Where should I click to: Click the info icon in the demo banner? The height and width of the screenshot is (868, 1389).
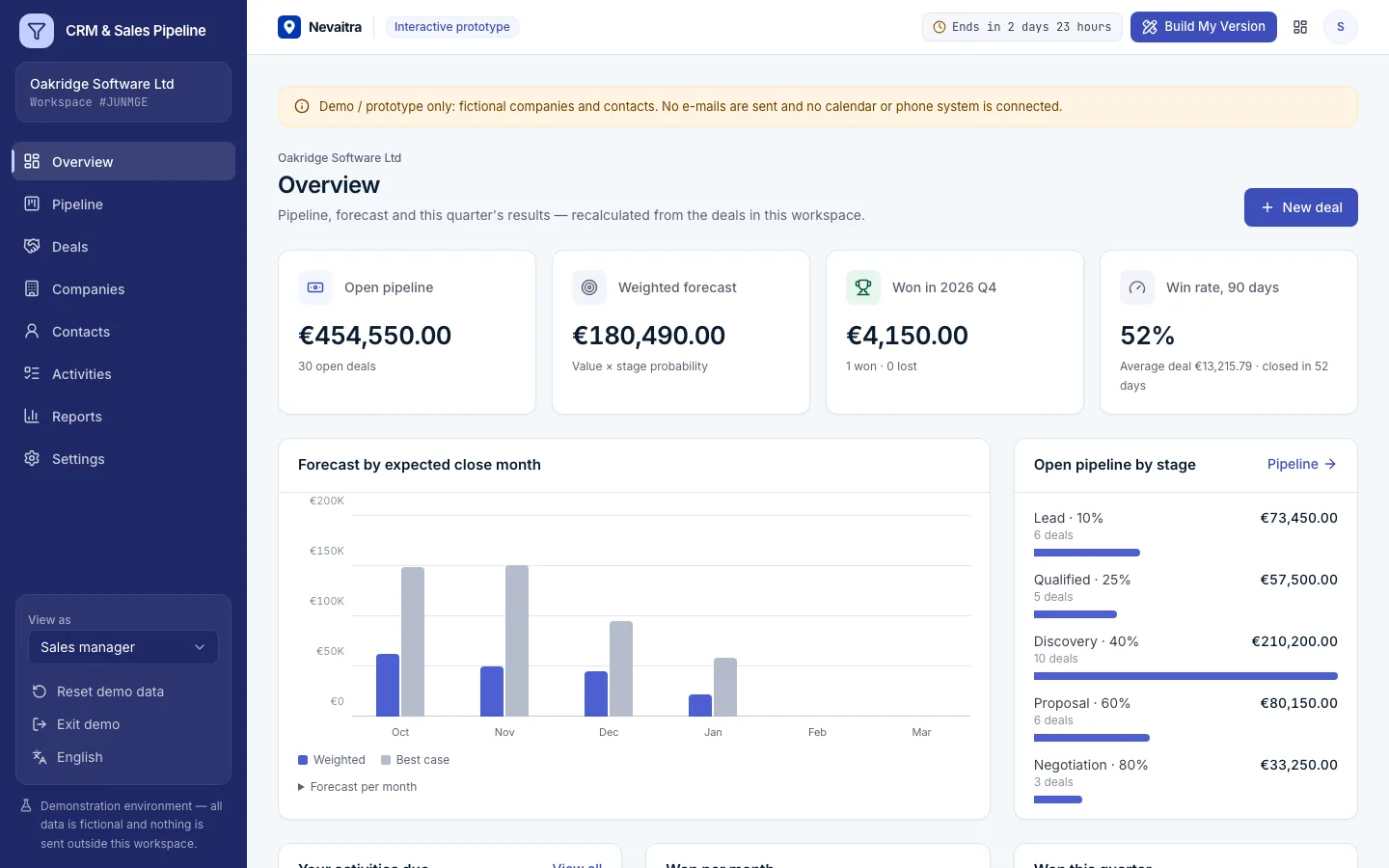pos(302,107)
